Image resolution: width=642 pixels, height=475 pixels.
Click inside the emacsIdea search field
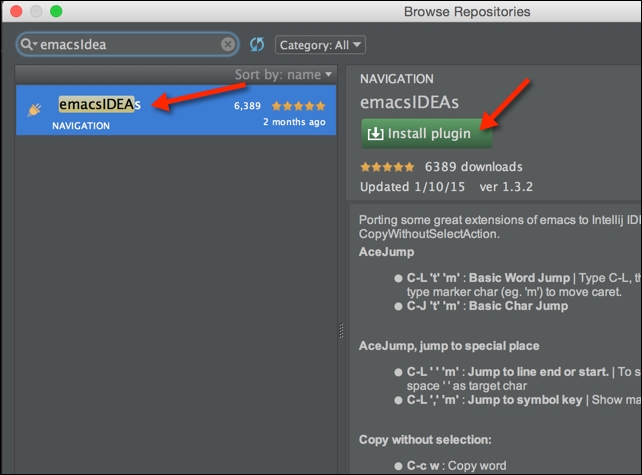tap(129, 44)
